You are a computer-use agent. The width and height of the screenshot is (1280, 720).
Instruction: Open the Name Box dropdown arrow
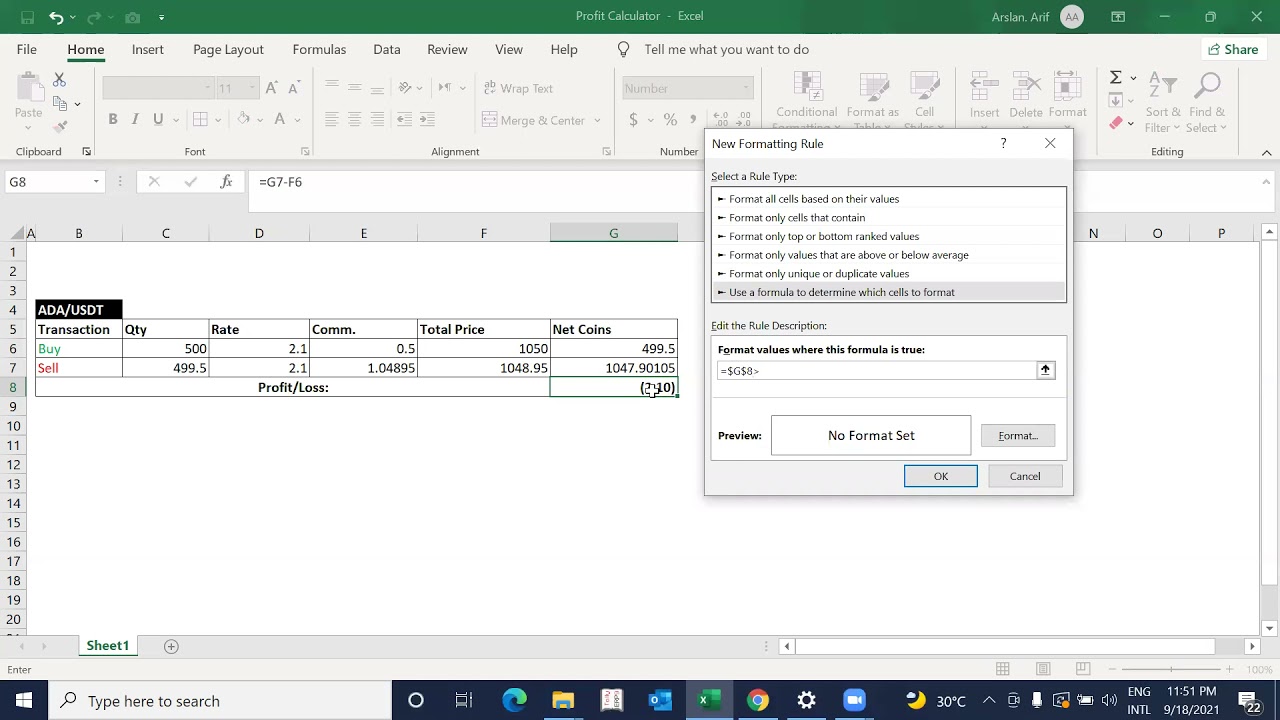coord(96,182)
